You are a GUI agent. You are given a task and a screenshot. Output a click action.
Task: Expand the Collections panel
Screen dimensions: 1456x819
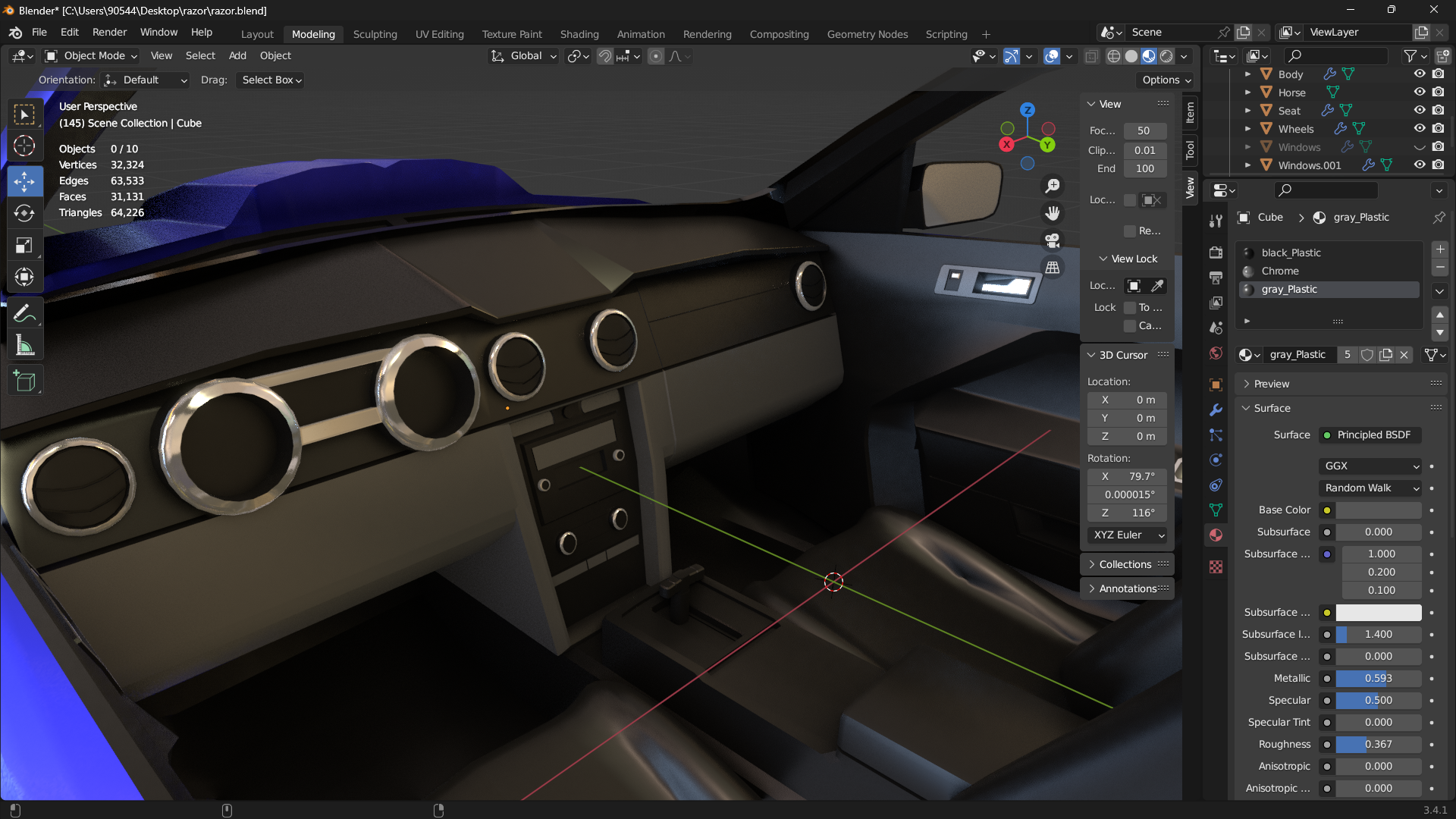[1125, 564]
